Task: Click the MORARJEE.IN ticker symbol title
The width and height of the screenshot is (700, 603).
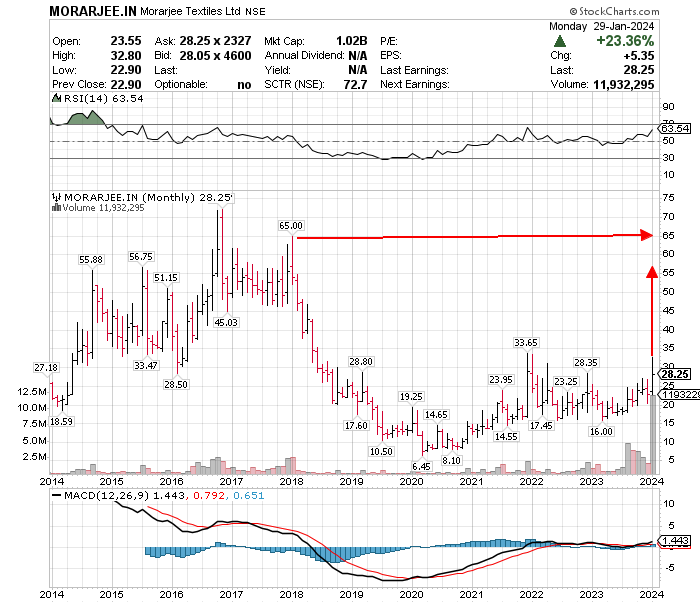Action: (x=93, y=11)
